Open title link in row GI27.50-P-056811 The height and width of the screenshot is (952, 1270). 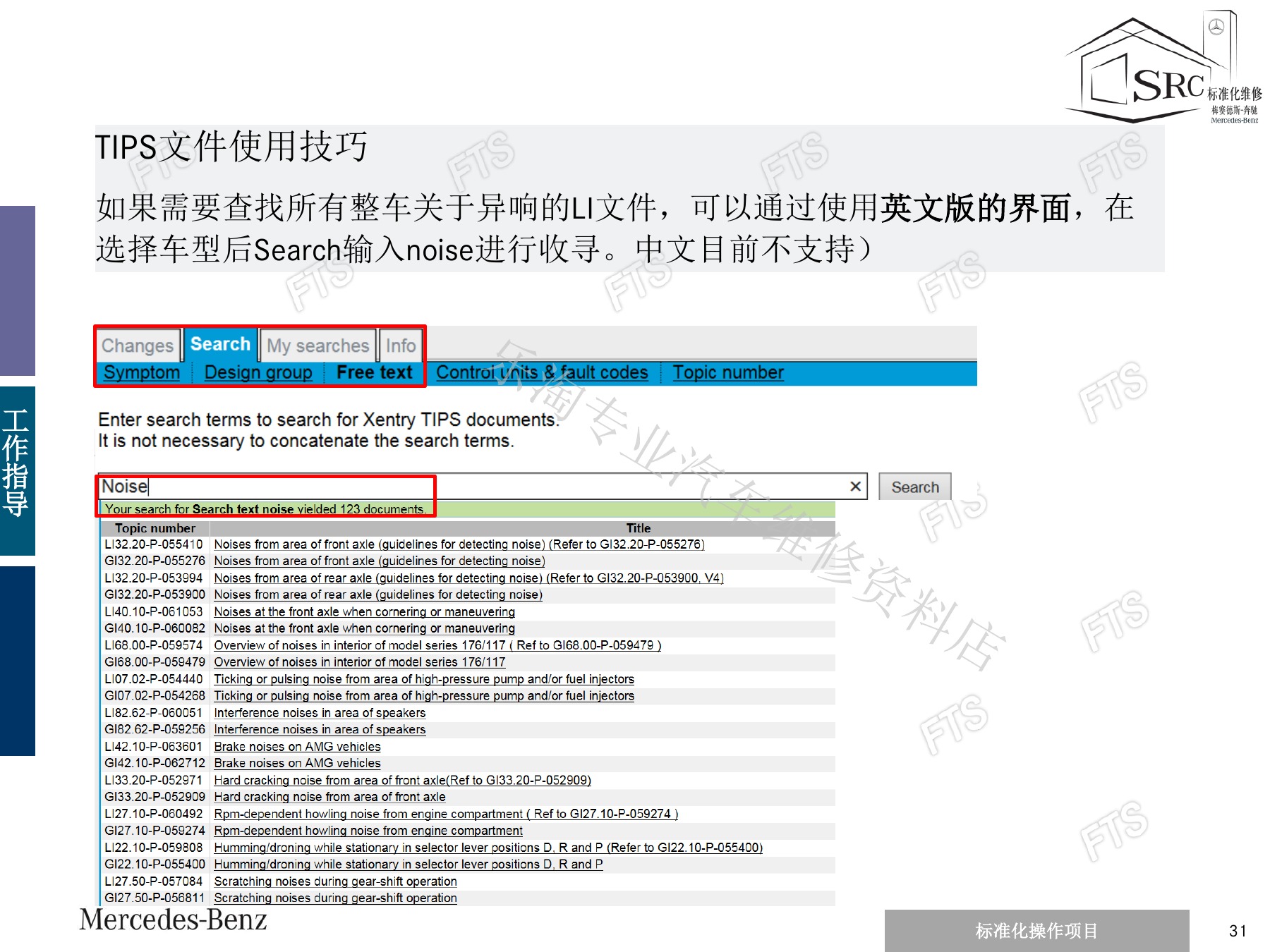pos(335,898)
